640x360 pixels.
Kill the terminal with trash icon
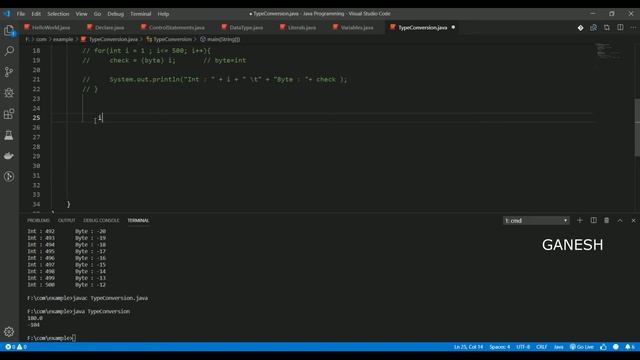pyautogui.click(x=607, y=220)
